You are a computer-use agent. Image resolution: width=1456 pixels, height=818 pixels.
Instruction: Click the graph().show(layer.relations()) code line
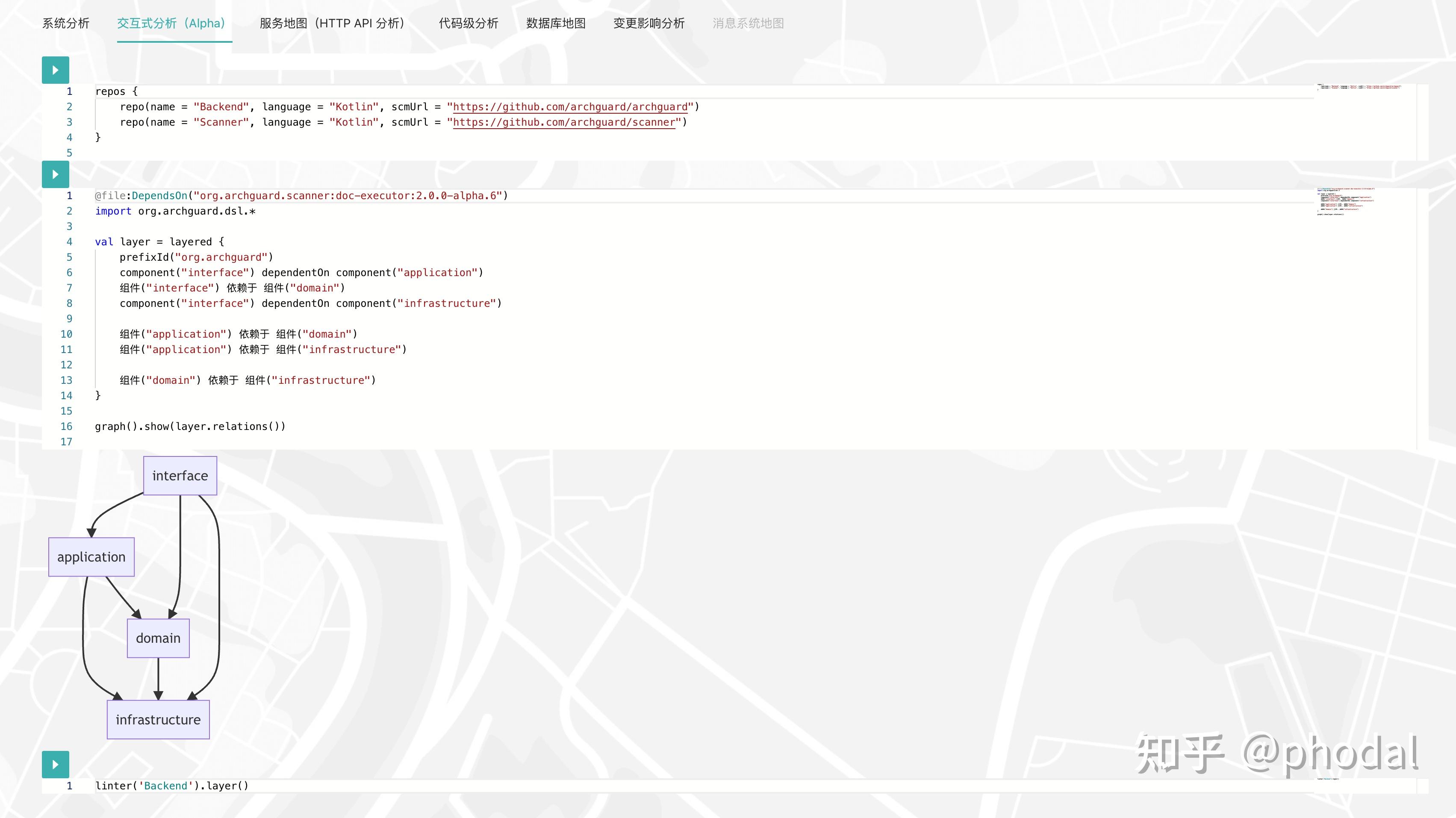point(190,427)
